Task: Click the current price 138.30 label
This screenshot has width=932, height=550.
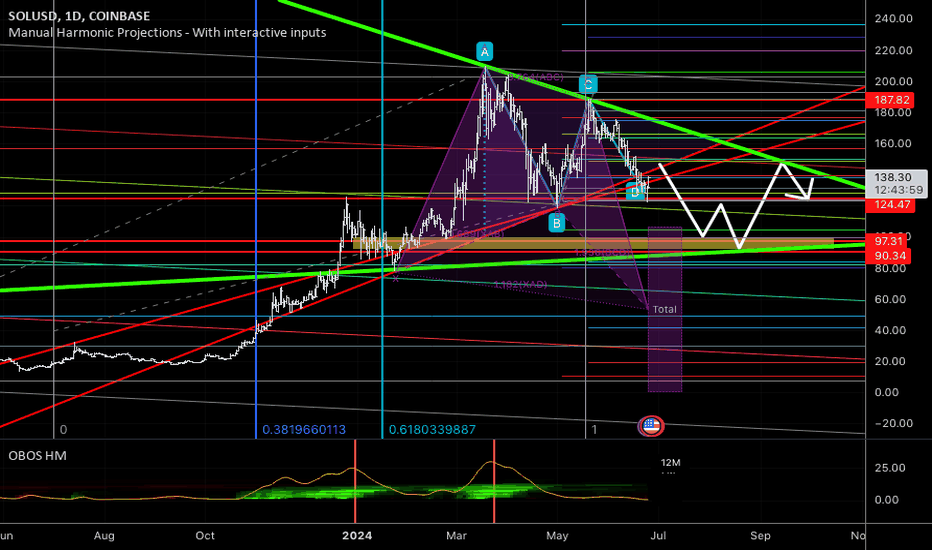Action: point(893,177)
